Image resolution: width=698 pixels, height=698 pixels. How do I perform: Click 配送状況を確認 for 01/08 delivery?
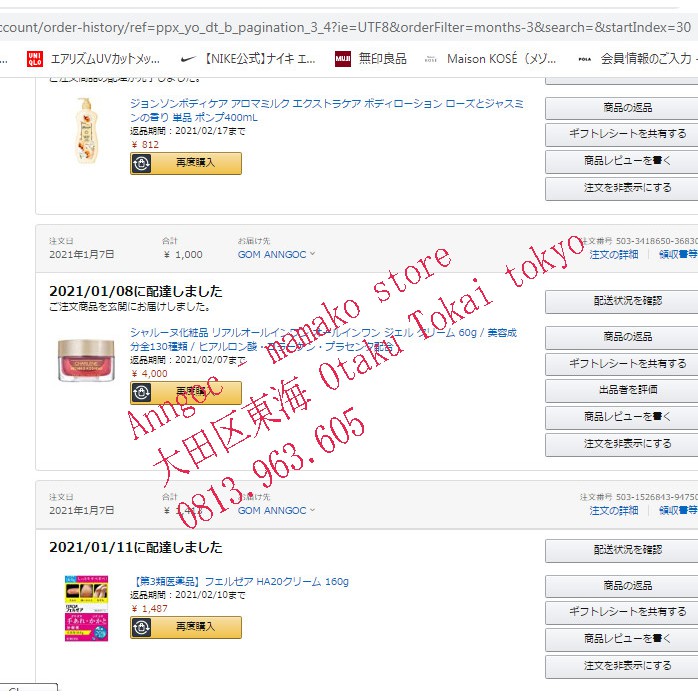pyautogui.click(x=627, y=301)
